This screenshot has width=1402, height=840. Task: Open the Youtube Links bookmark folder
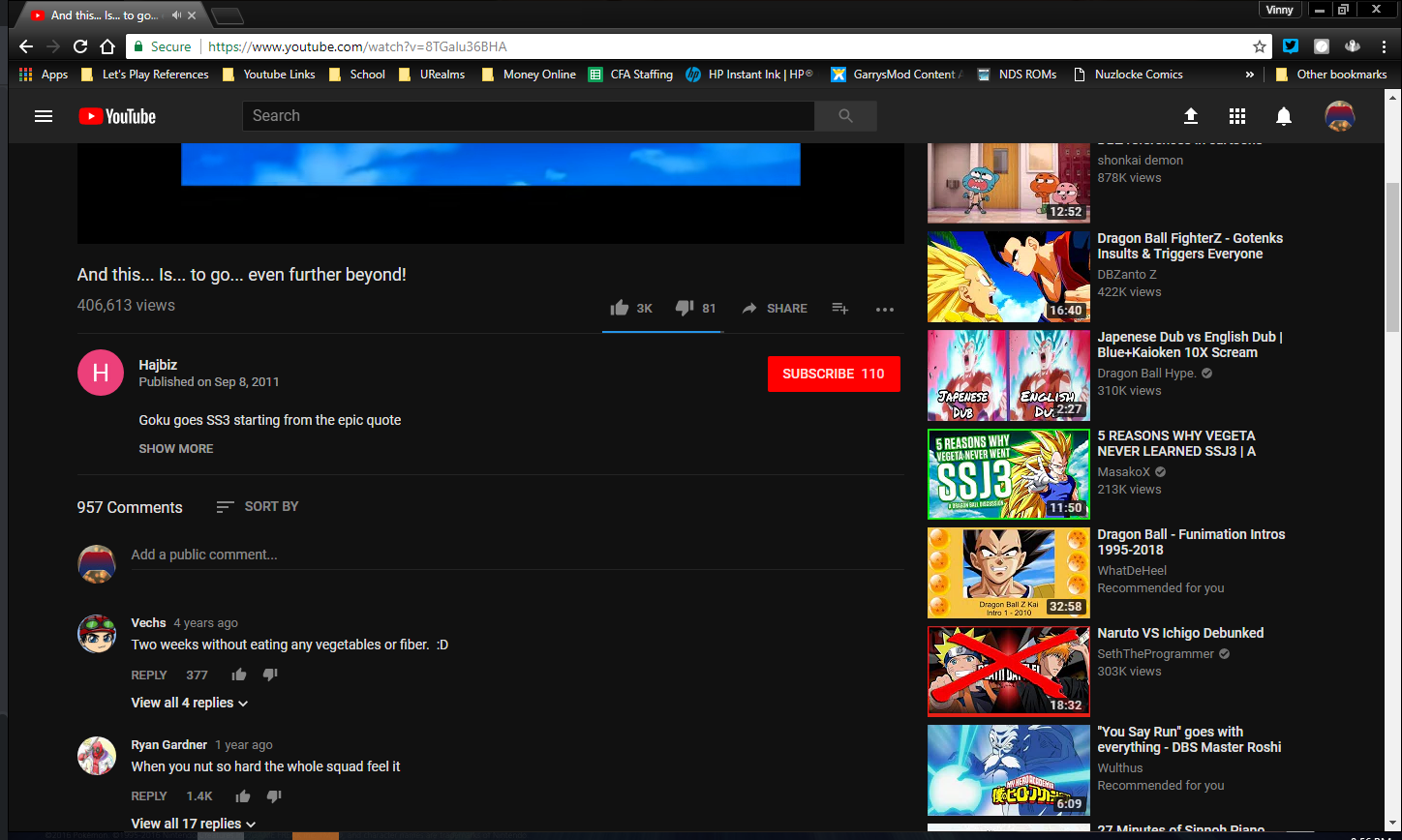point(269,75)
